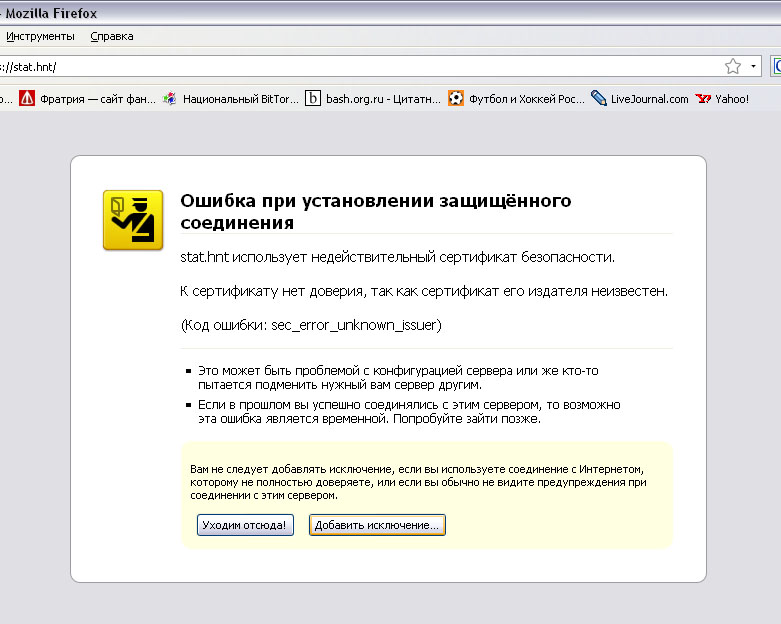Click the bookmark star in address bar
Screen dimensions: 781x624
(x=733, y=67)
